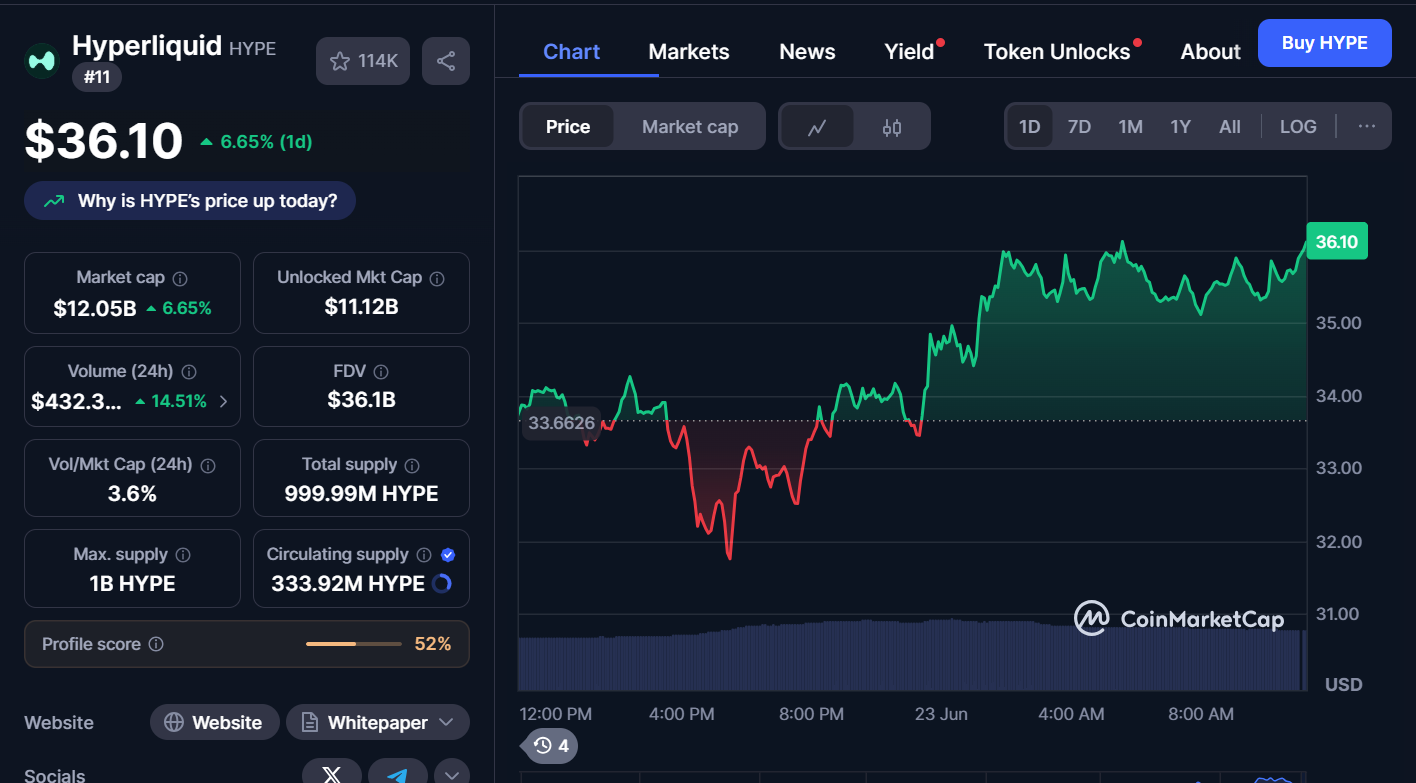1416x783 pixels.
Task: Open the Token Unlocks tab
Action: pyautogui.click(x=1057, y=52)
